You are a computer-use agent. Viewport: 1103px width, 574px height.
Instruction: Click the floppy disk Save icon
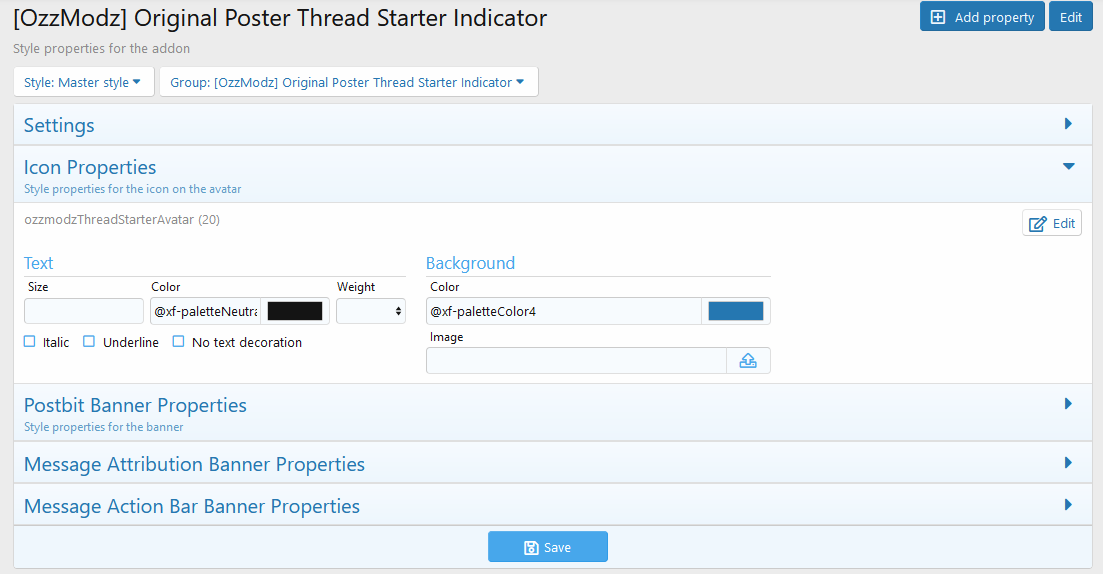point(532,547)
